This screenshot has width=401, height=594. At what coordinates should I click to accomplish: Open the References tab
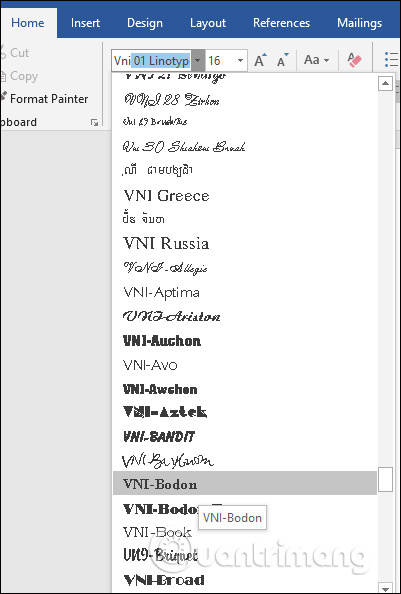(x=281, y=23)
